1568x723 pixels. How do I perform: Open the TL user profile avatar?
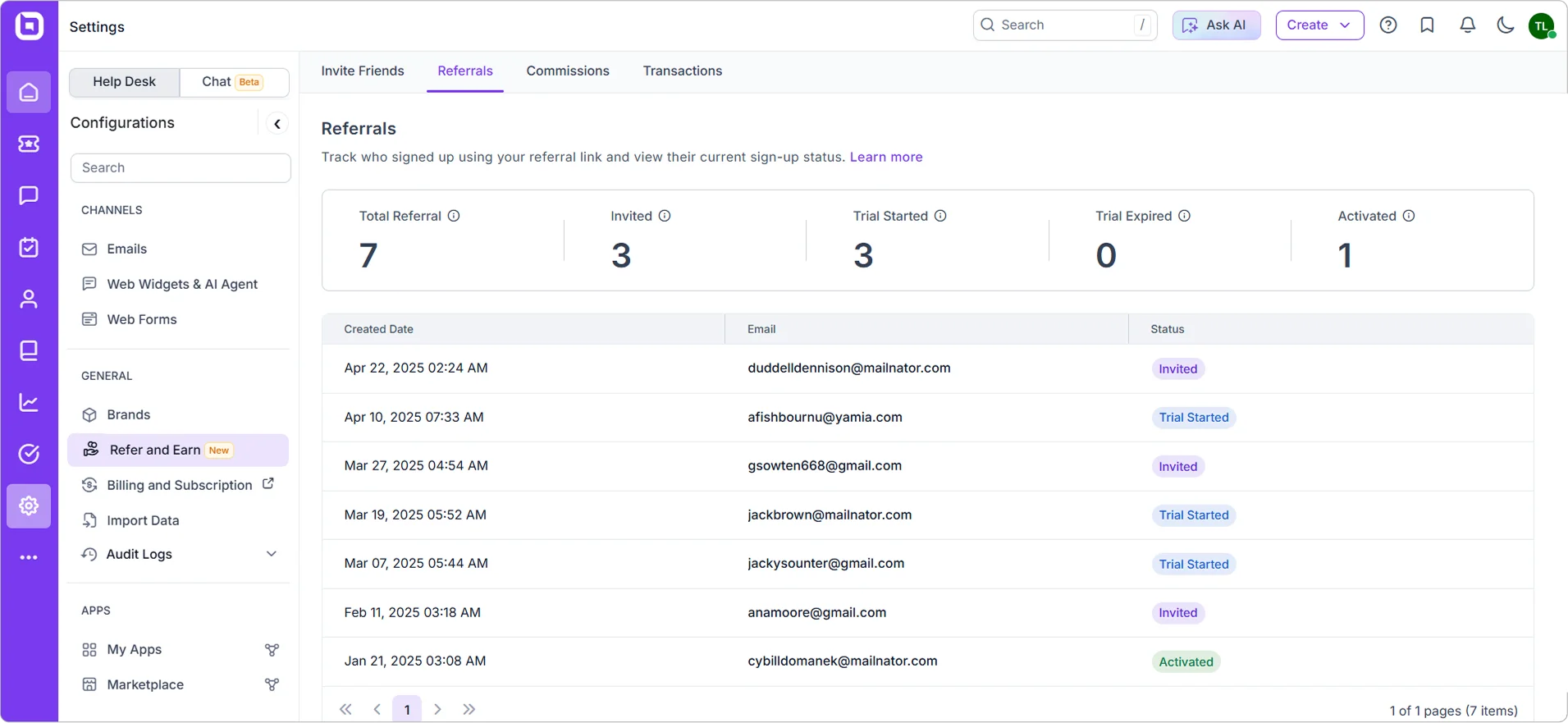click(1542, 25)
